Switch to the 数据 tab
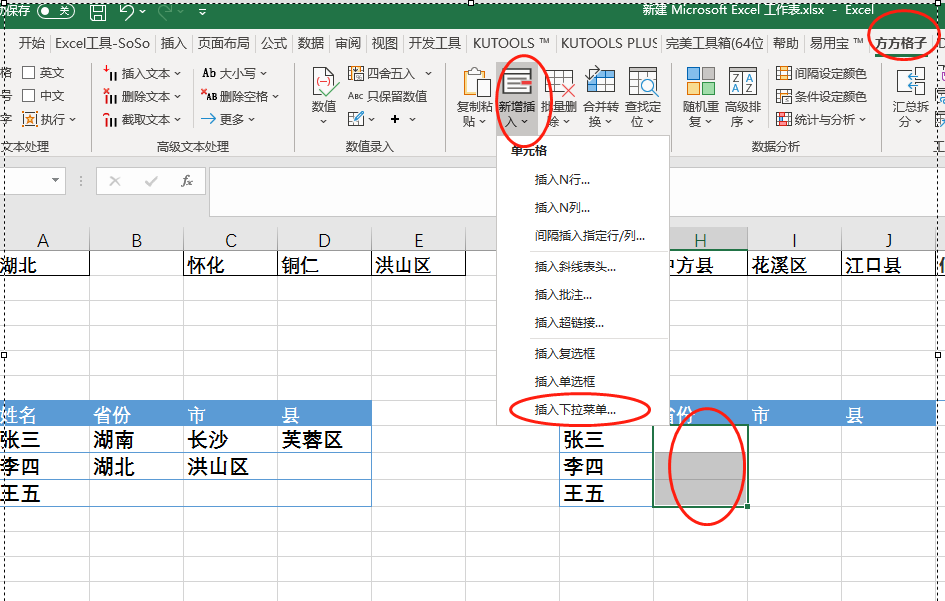Screen dimensions: 945x601 [311, 43]
